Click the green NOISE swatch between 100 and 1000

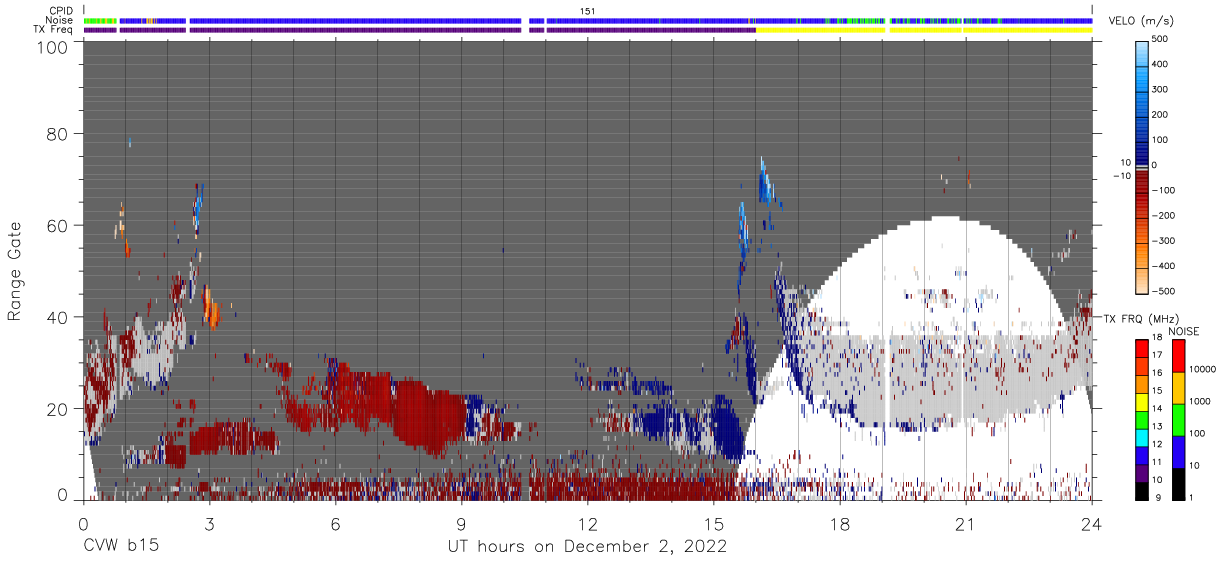pyautogui.click(x=1180, y=420)
